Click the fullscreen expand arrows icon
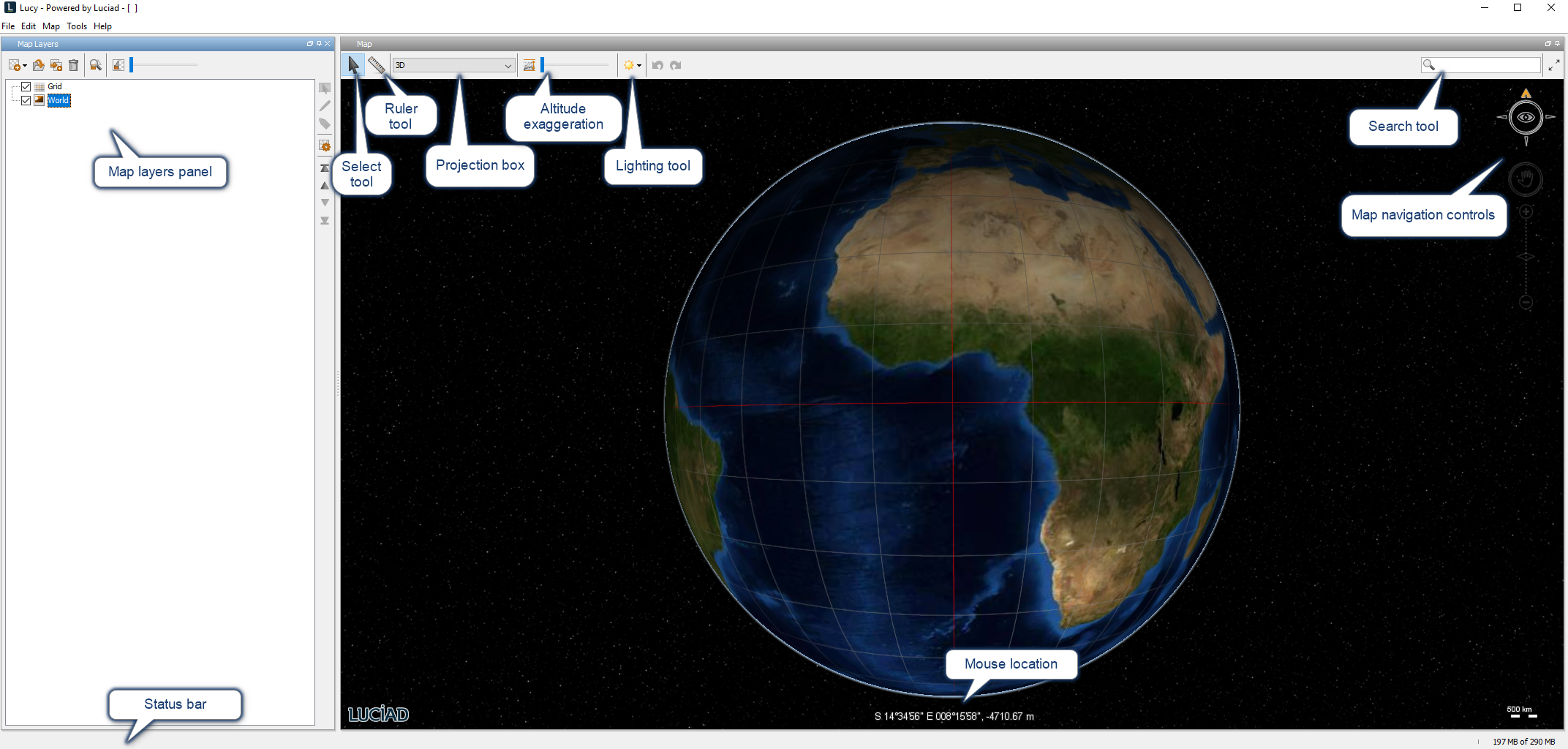The image size is (1568, 749). (1554, 65)
